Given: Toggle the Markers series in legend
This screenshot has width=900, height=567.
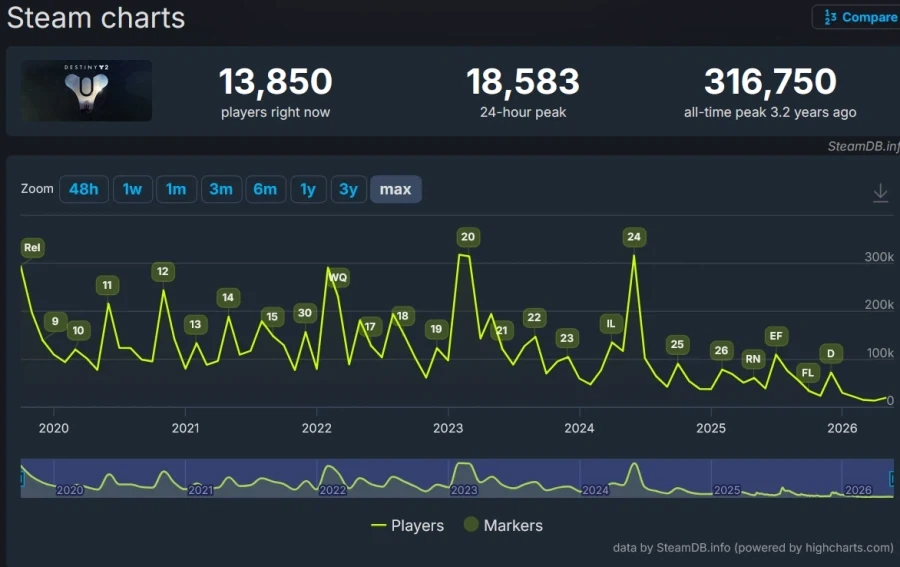Looking at the screenshot, I should tap(503, 525).
